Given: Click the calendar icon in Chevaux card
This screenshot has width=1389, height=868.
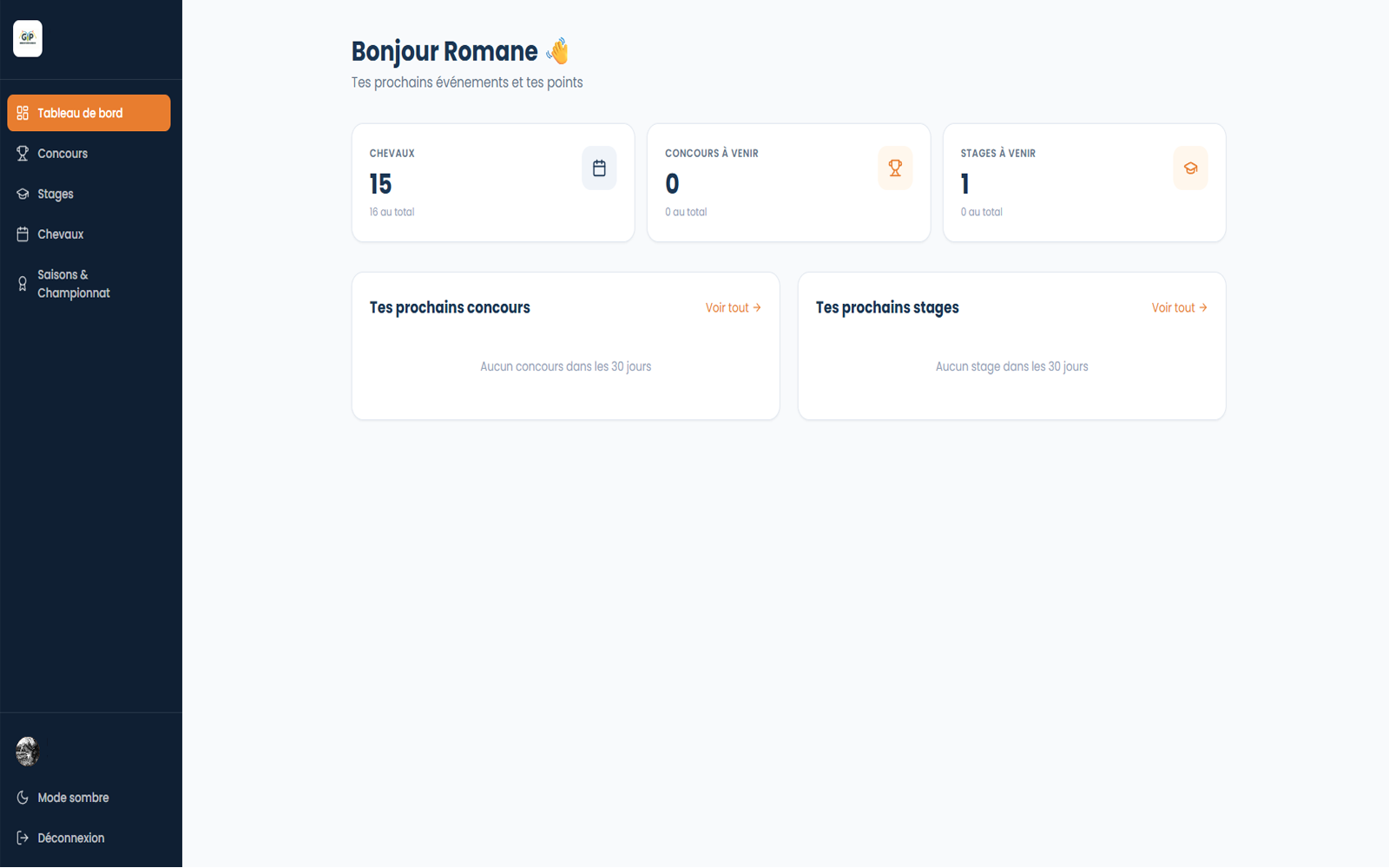Looking at the screenshot, I should (599, 168).
